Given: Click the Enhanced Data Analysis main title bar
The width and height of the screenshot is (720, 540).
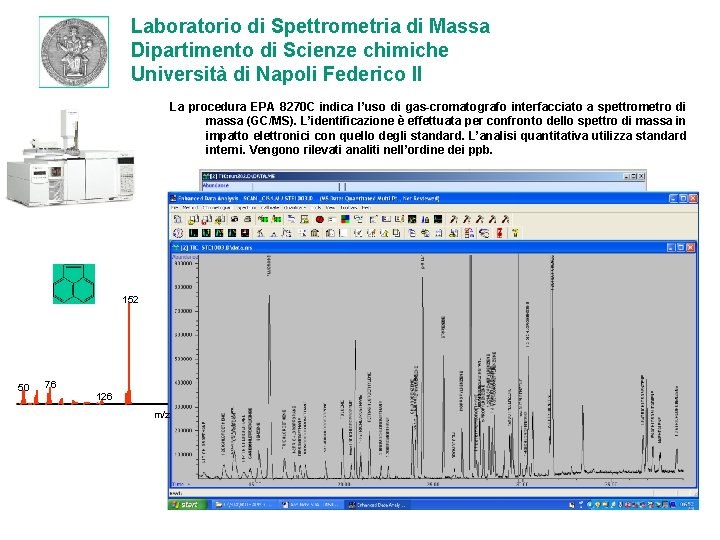Looking at the screenshot, I should (x=433, y=198).
